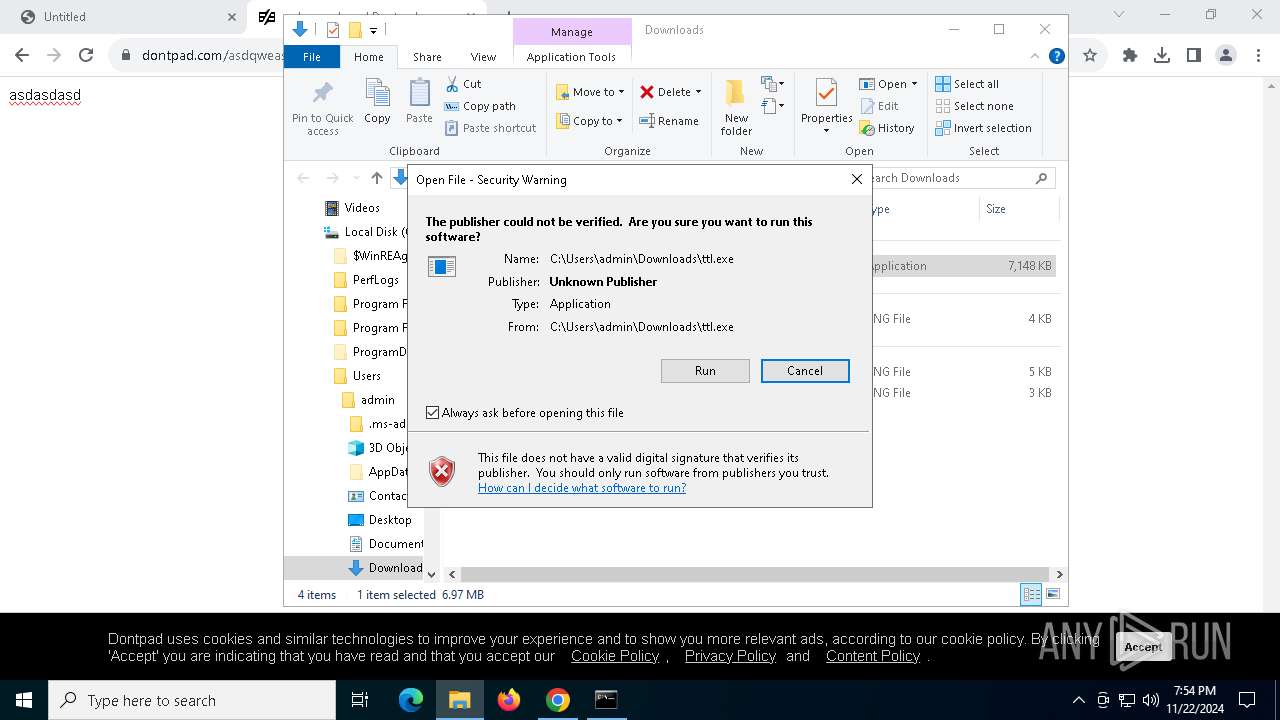Switch to the View ribbon tab
Screen dimensions: 1280x720
483,57
